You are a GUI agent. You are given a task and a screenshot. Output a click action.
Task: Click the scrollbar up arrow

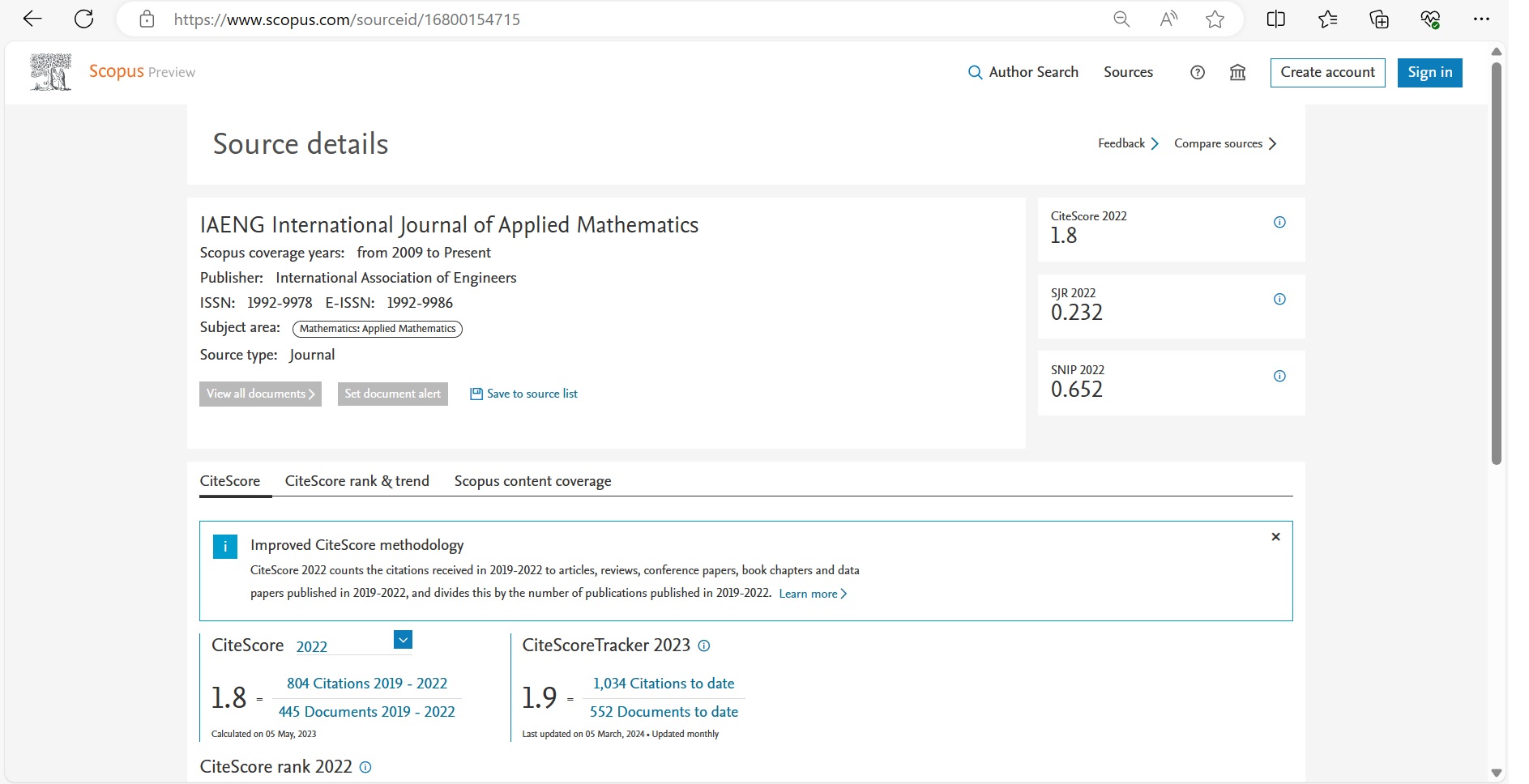point(1497,51)
